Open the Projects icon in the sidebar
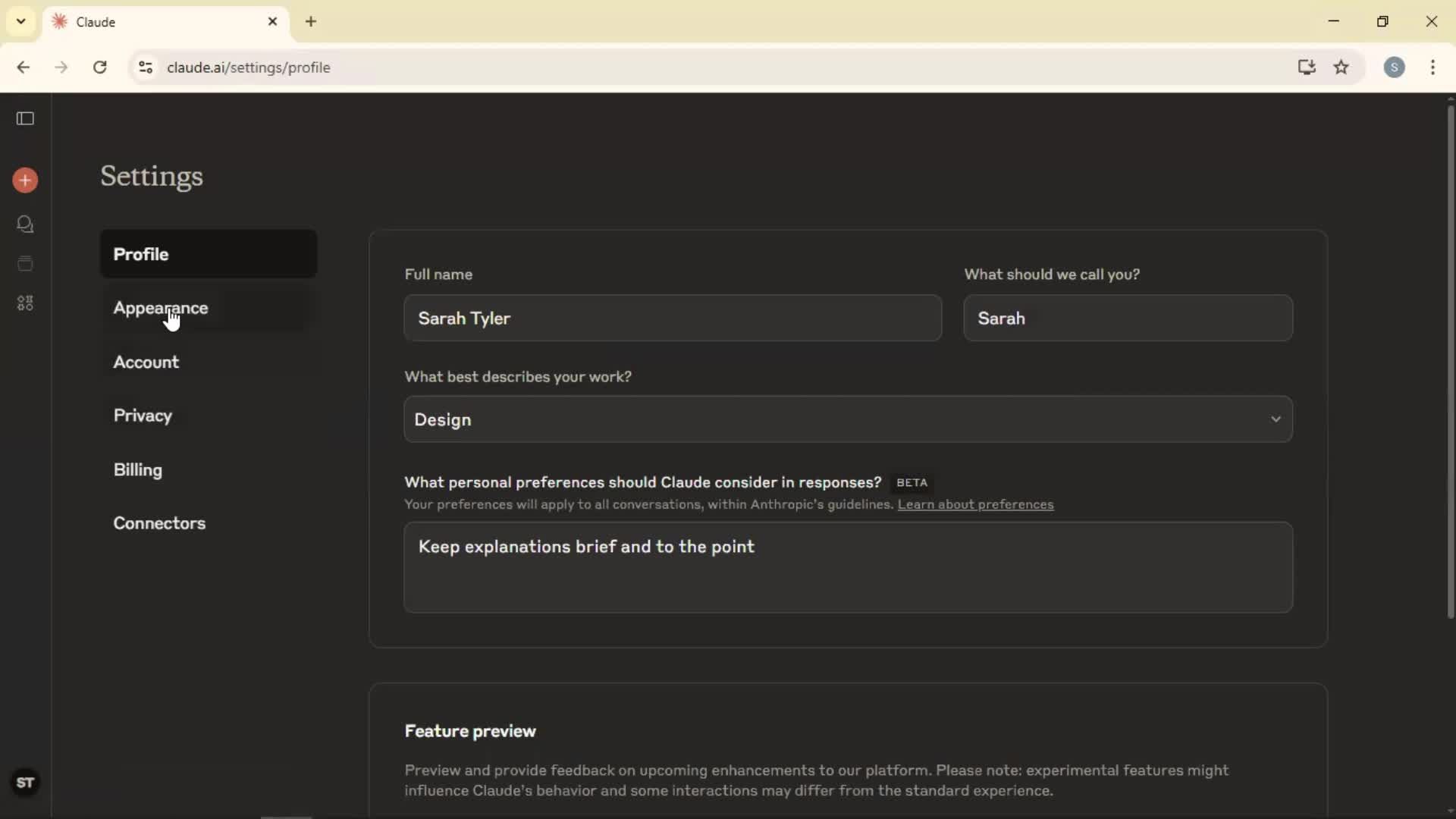1456x819 pixels. 25,264
